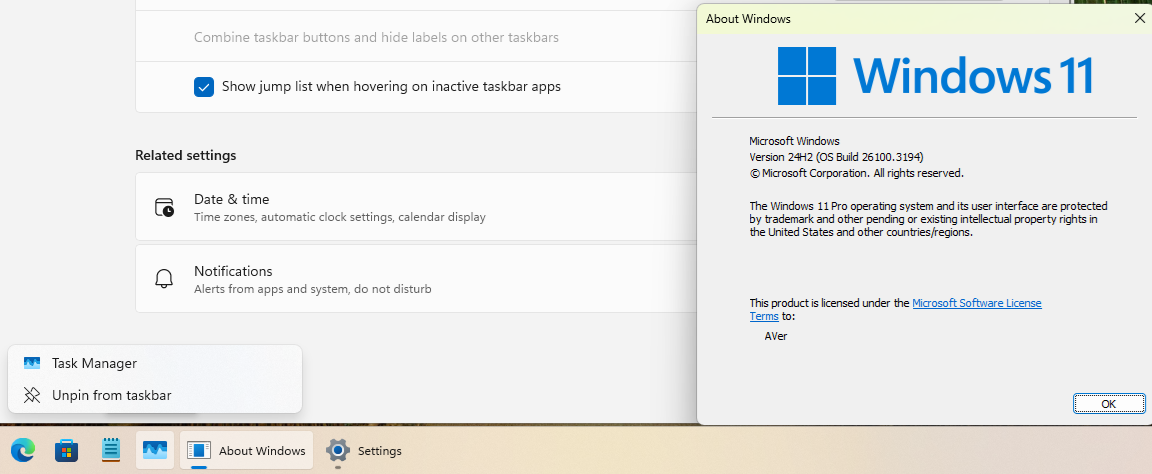Close the About Windows dialog
This screenshot has height=474, width=1152.
pos(1139,18)
